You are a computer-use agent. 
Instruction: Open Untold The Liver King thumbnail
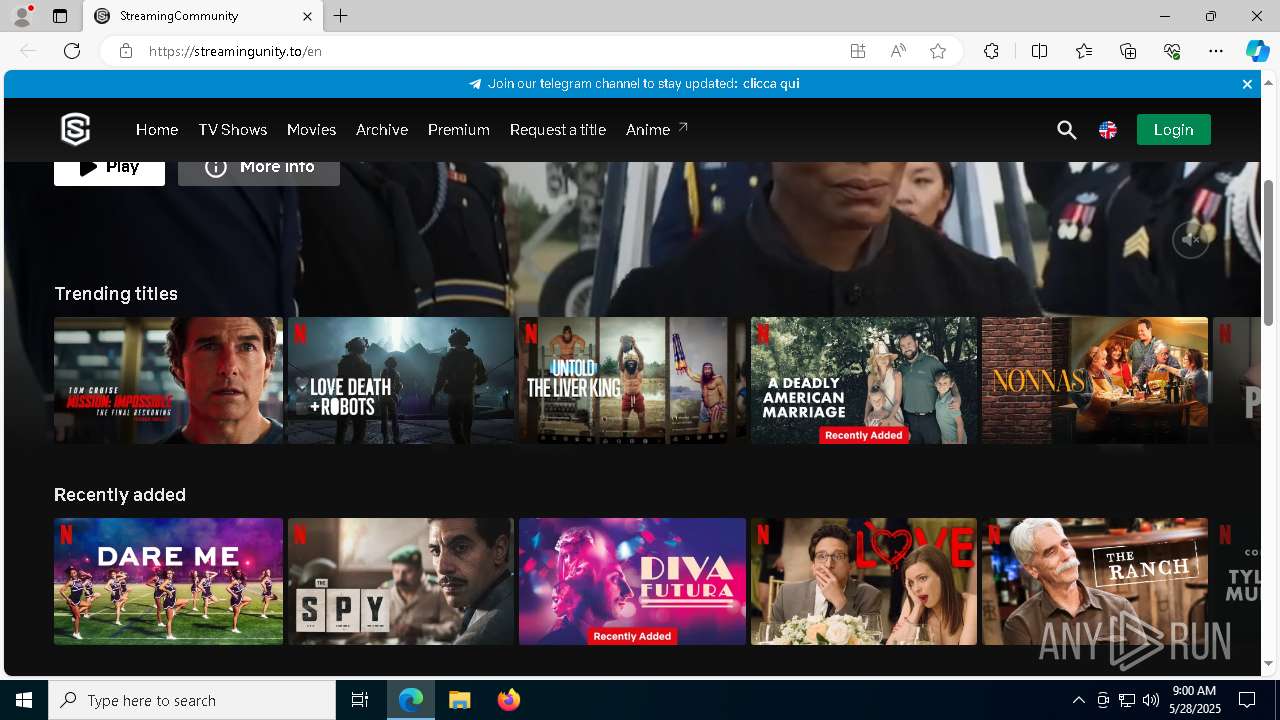click(x=632, y=380)
